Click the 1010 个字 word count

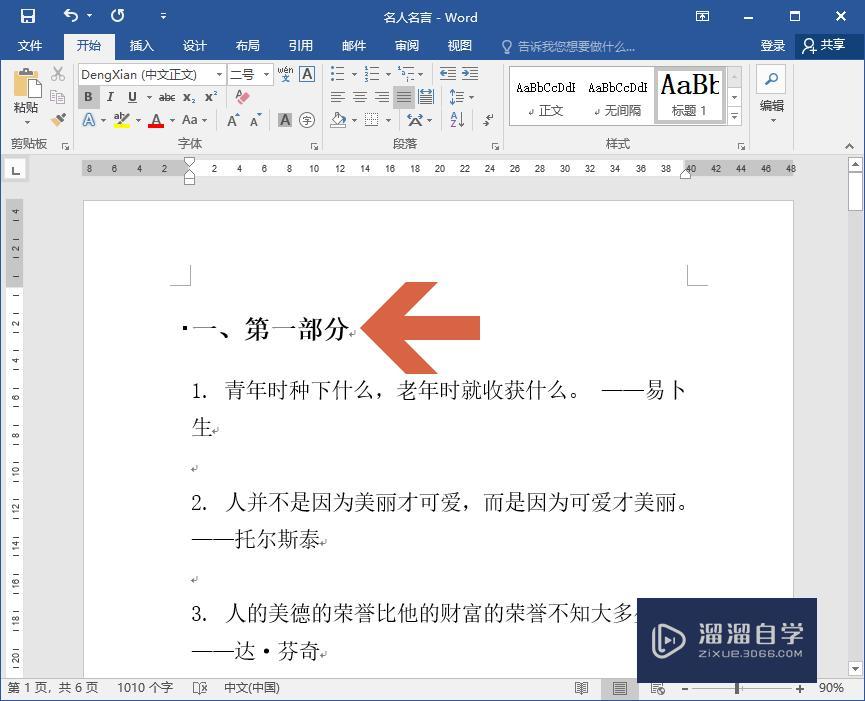(145, 688)
